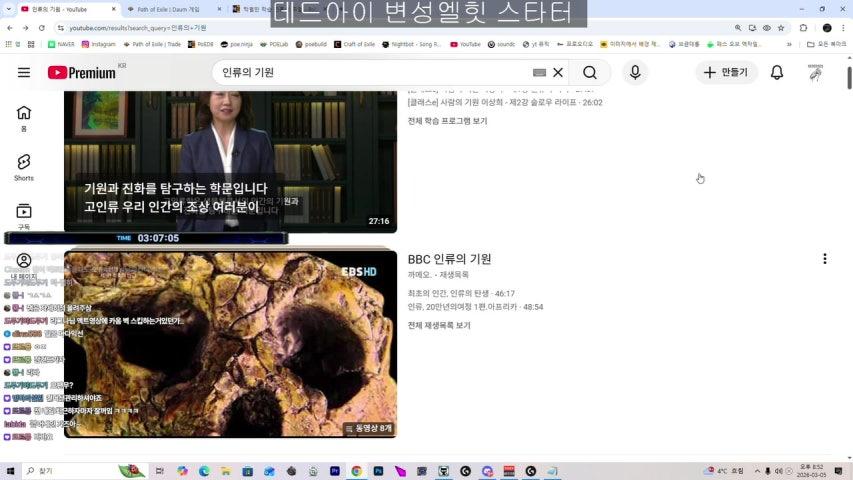Open the YouTube hamburger guide menu
The height and width of the screenshot is (480, 853).
point(24,73)
